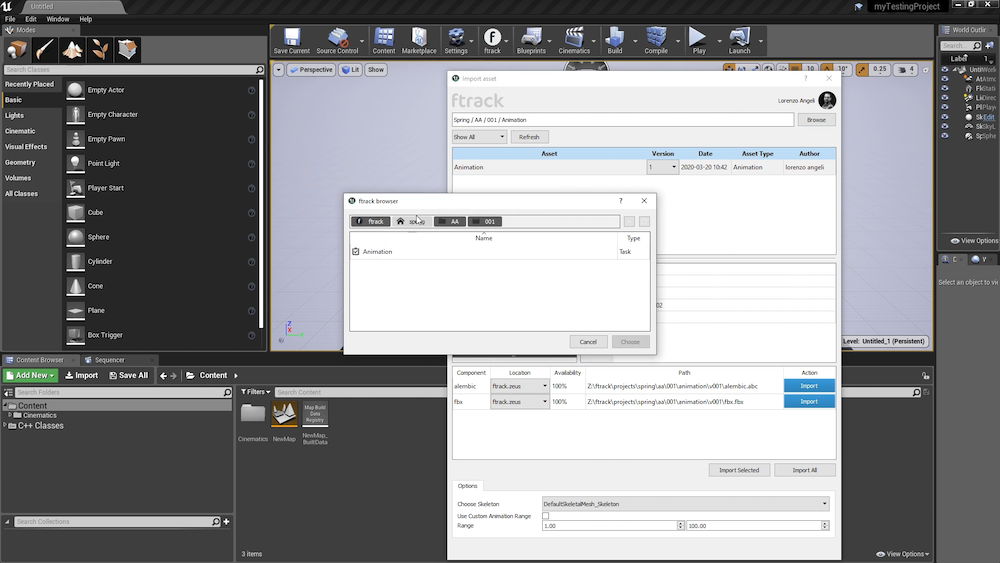Open the Content browser toolbar icon

coord(384,41)
